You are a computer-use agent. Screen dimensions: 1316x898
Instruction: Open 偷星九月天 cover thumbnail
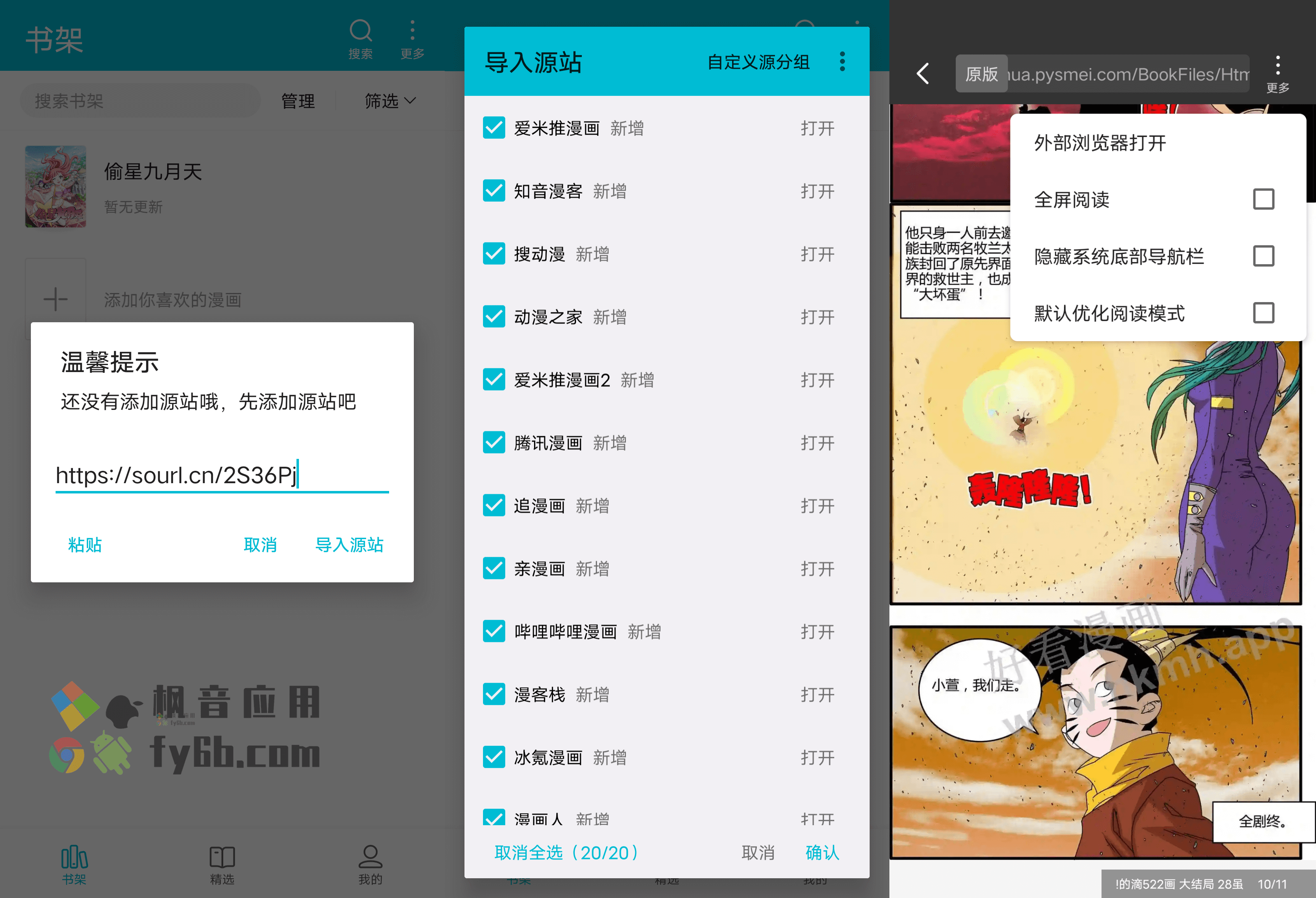click(x=56, y=187)
